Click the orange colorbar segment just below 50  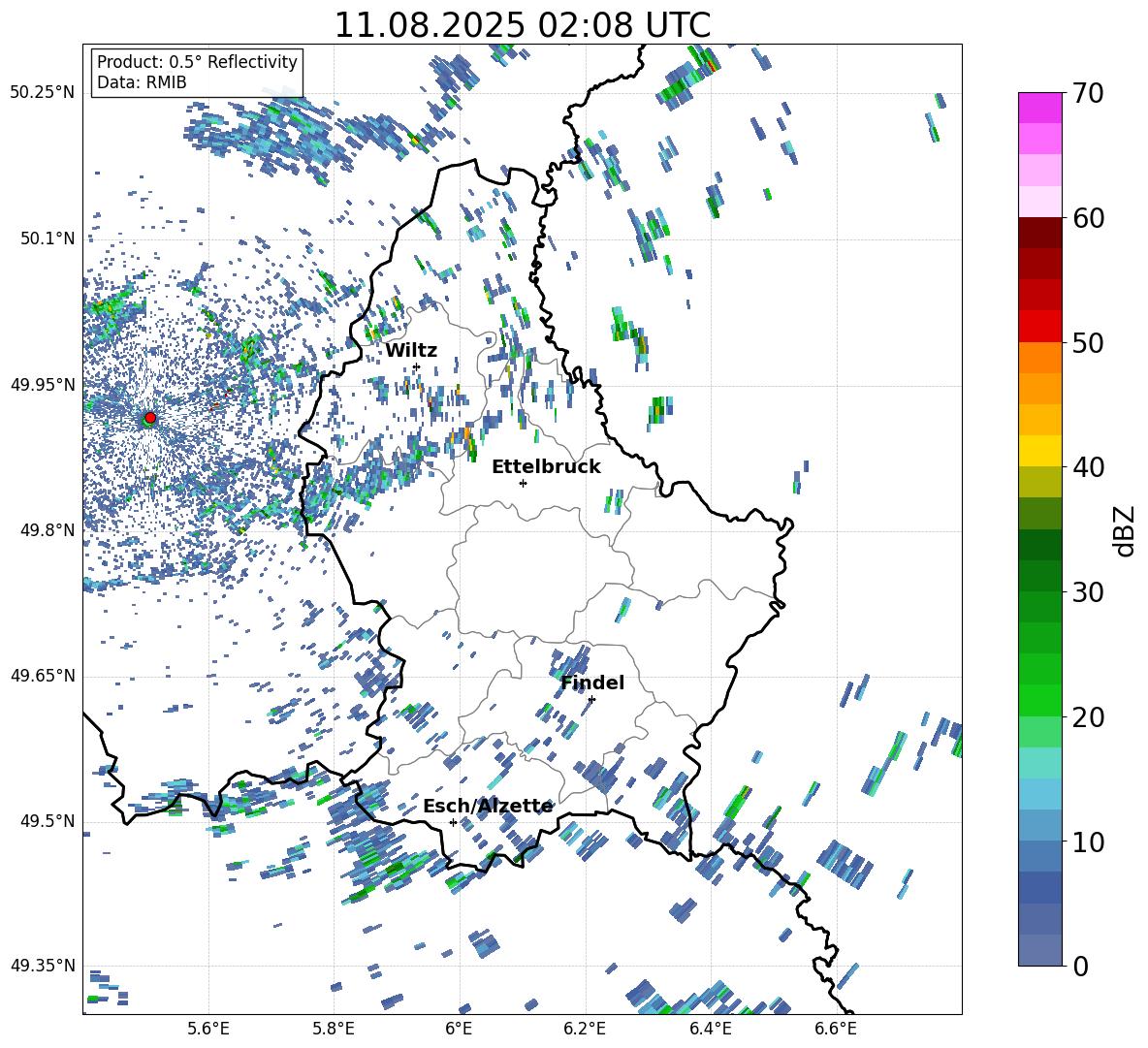click(1040, 358)
